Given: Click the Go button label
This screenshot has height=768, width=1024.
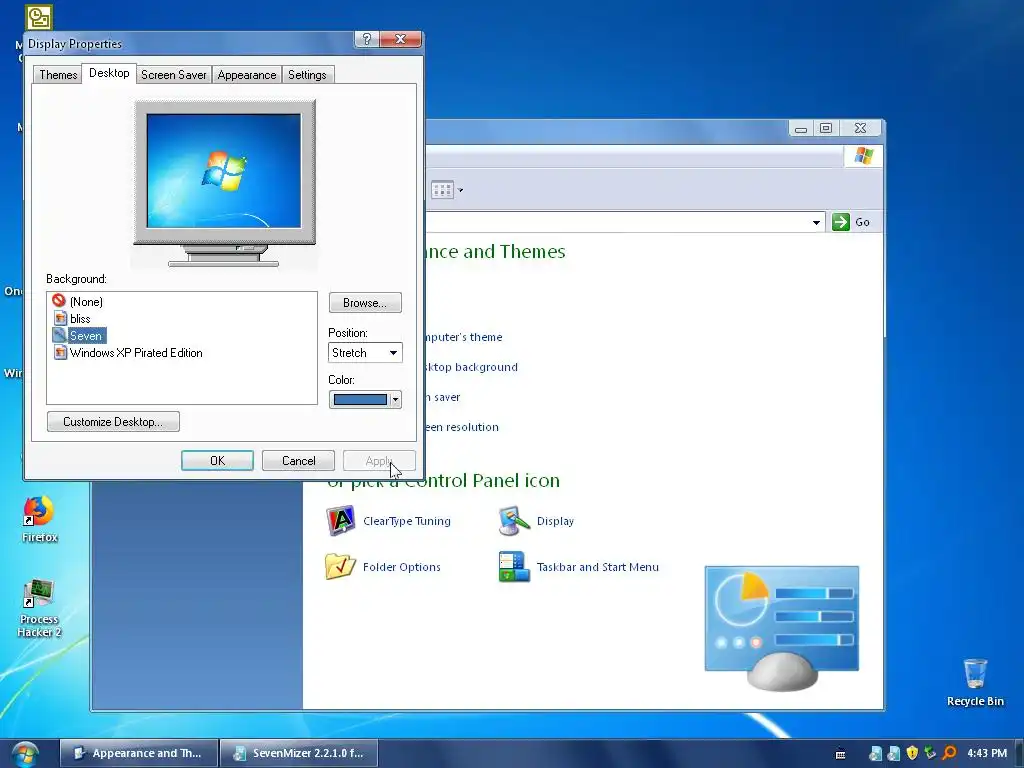Looking at the screenshot, I should tap(862, 222).
